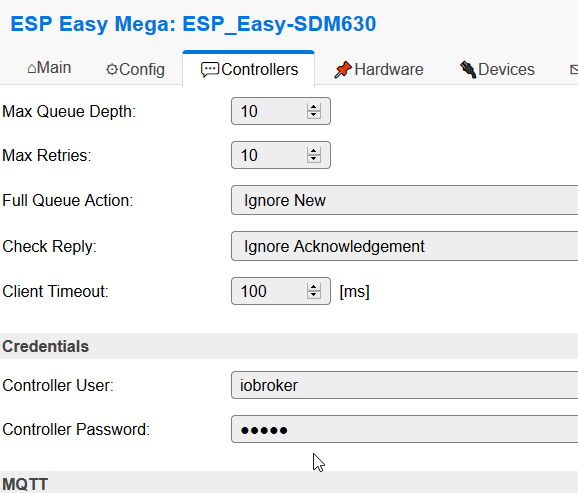This screenshot has width=578, height=493.
Task: Open the Config tab
Action: click(135, 69)
